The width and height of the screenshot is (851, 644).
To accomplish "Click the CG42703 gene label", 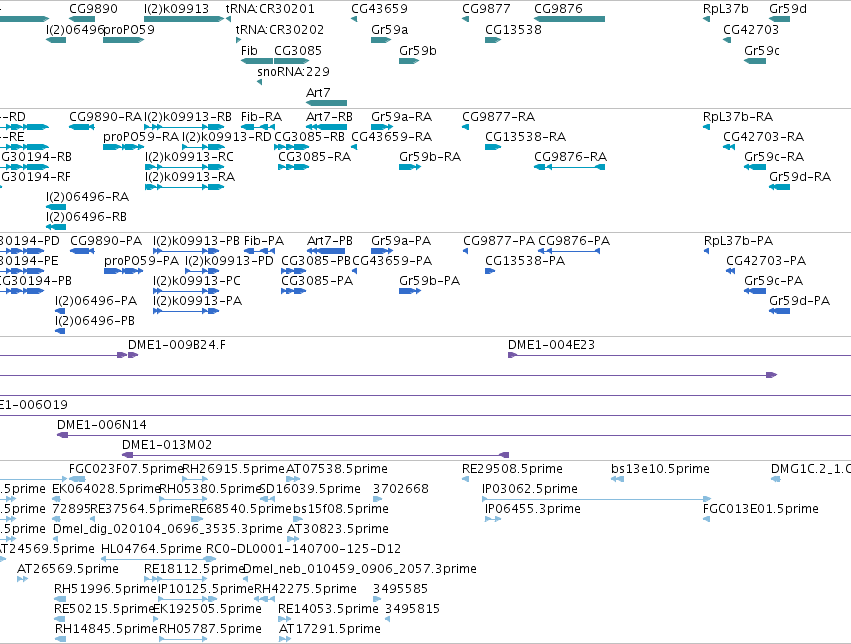I will pyautogui.click(x=751, y=29).
